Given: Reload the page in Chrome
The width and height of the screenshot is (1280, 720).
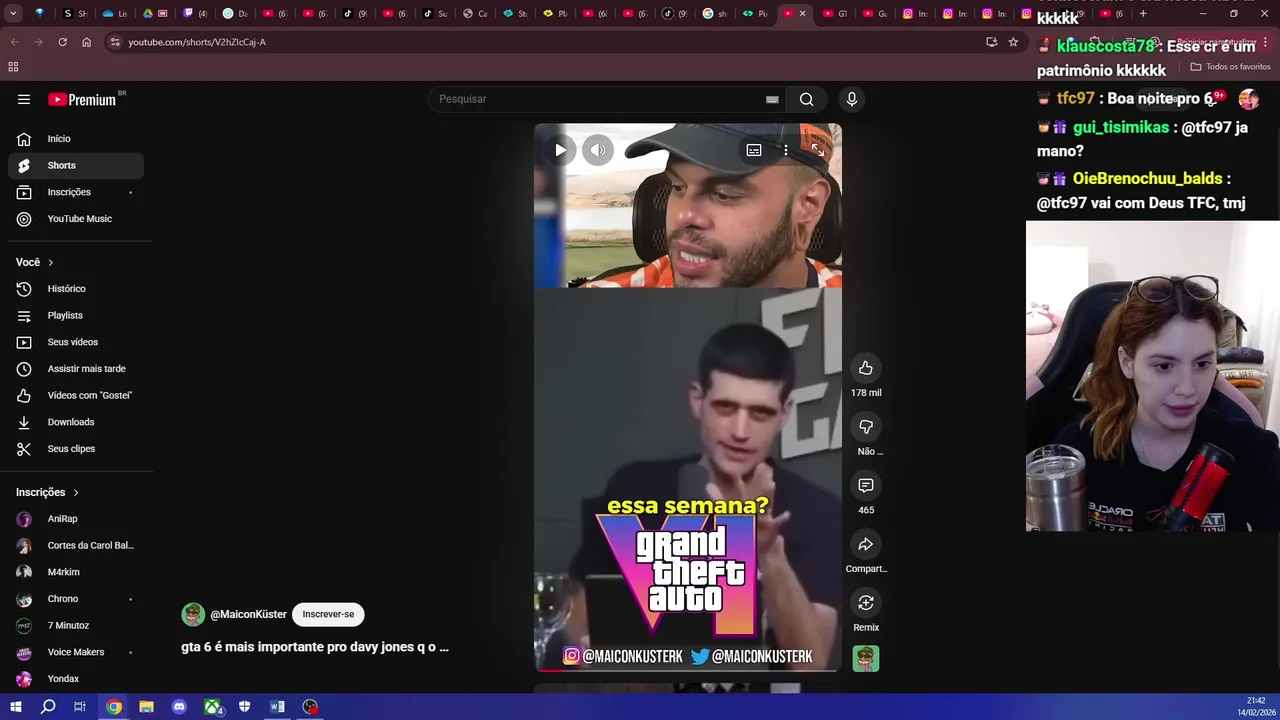Looking at the screenshot, I should tap(62, 42).
